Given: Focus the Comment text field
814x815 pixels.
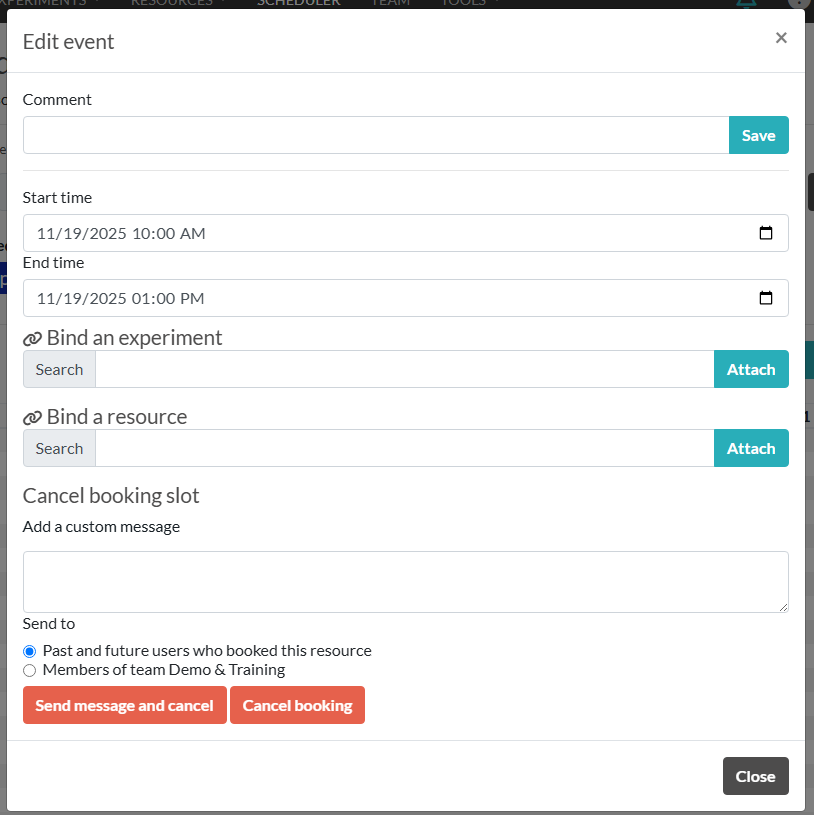Looking at the screenshot, I should [x=375, y=135].
